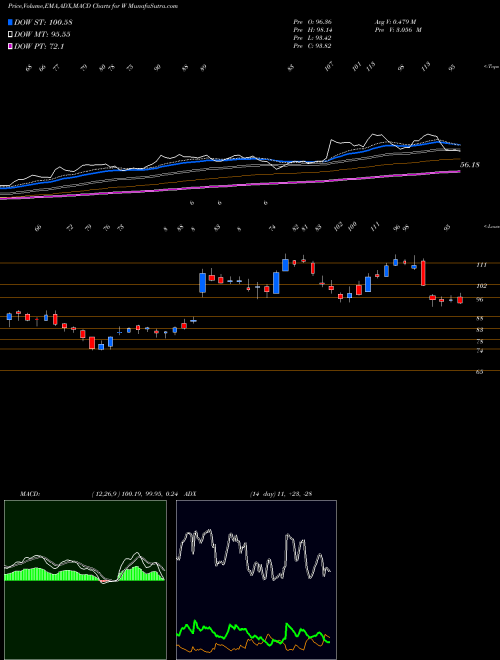Click the 74 price level label
This screenshot has height=660, width=500.
[480, 351]
